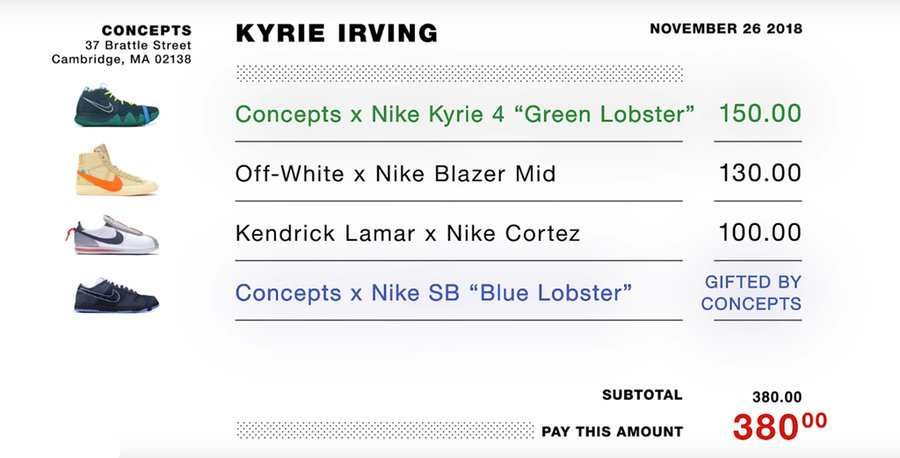Click the 150.00 price in green

760,113
